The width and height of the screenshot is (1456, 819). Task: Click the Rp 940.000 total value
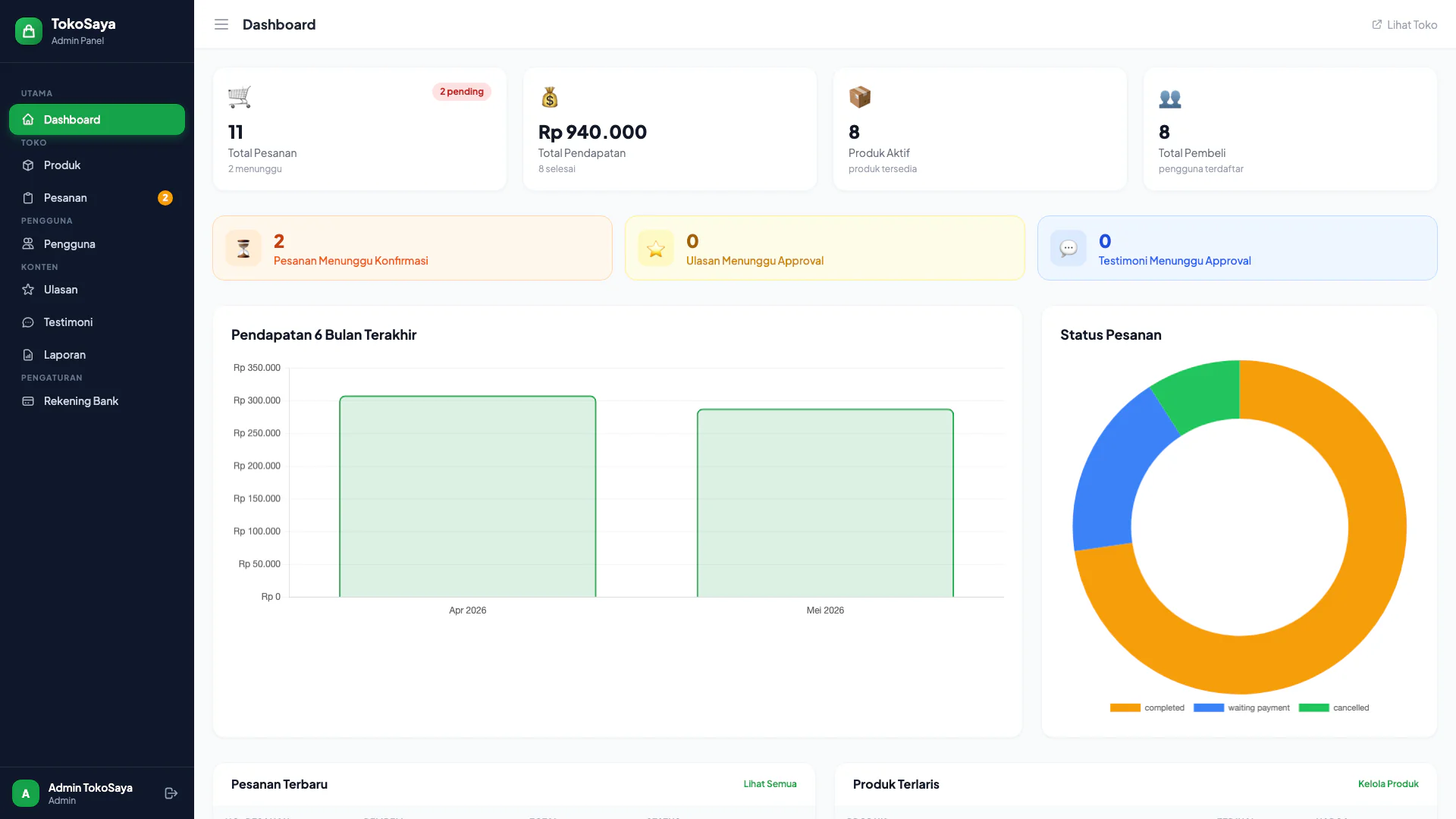592,132
